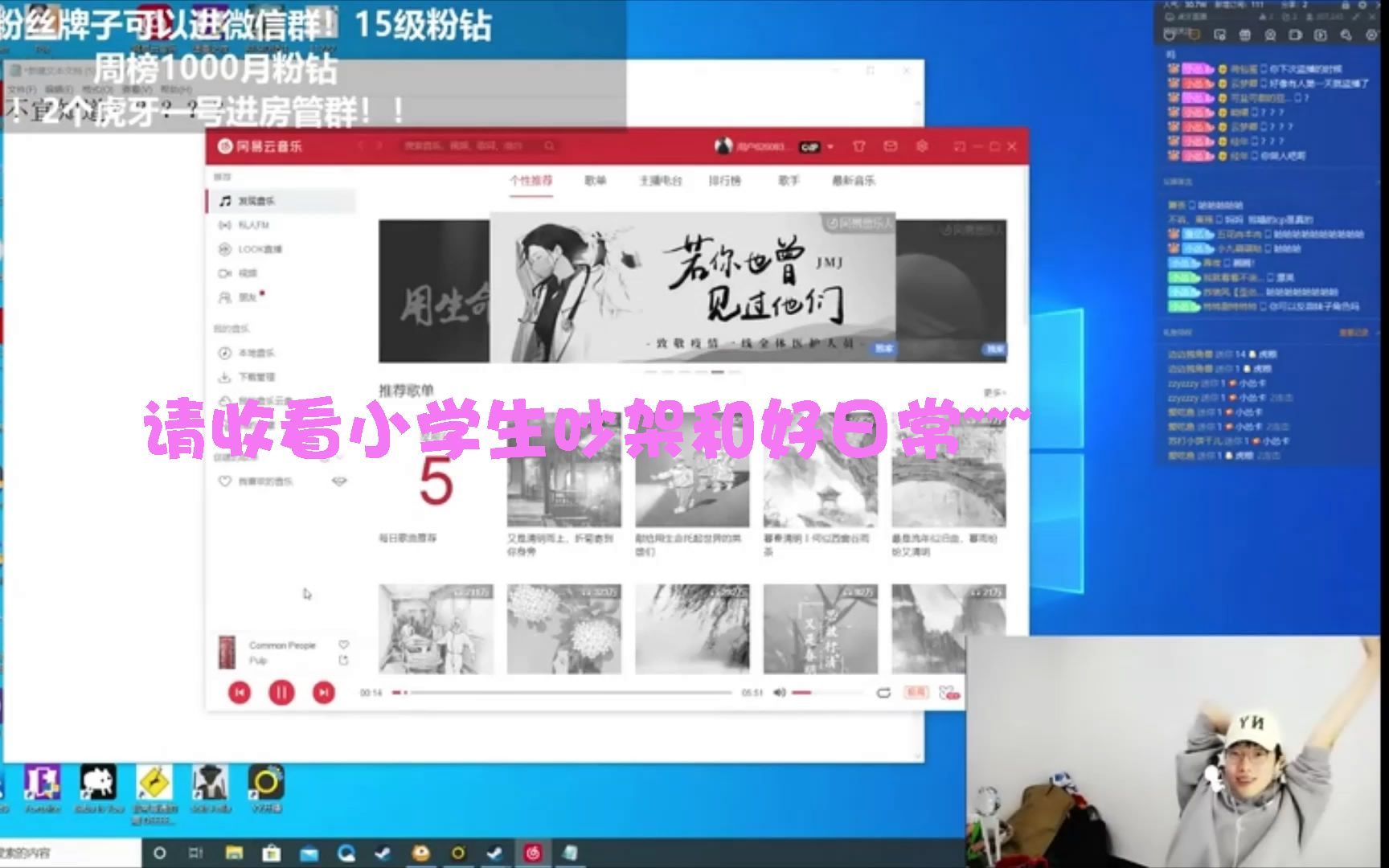Open the third playlist cover in first row
The image size is (1389, 868).
692,469
